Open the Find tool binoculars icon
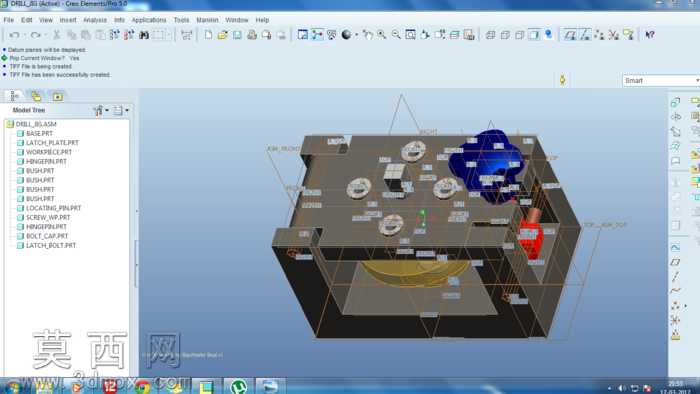Image resolution: width=700 pixels, height=394 pixels. click(x=144, y=35)
